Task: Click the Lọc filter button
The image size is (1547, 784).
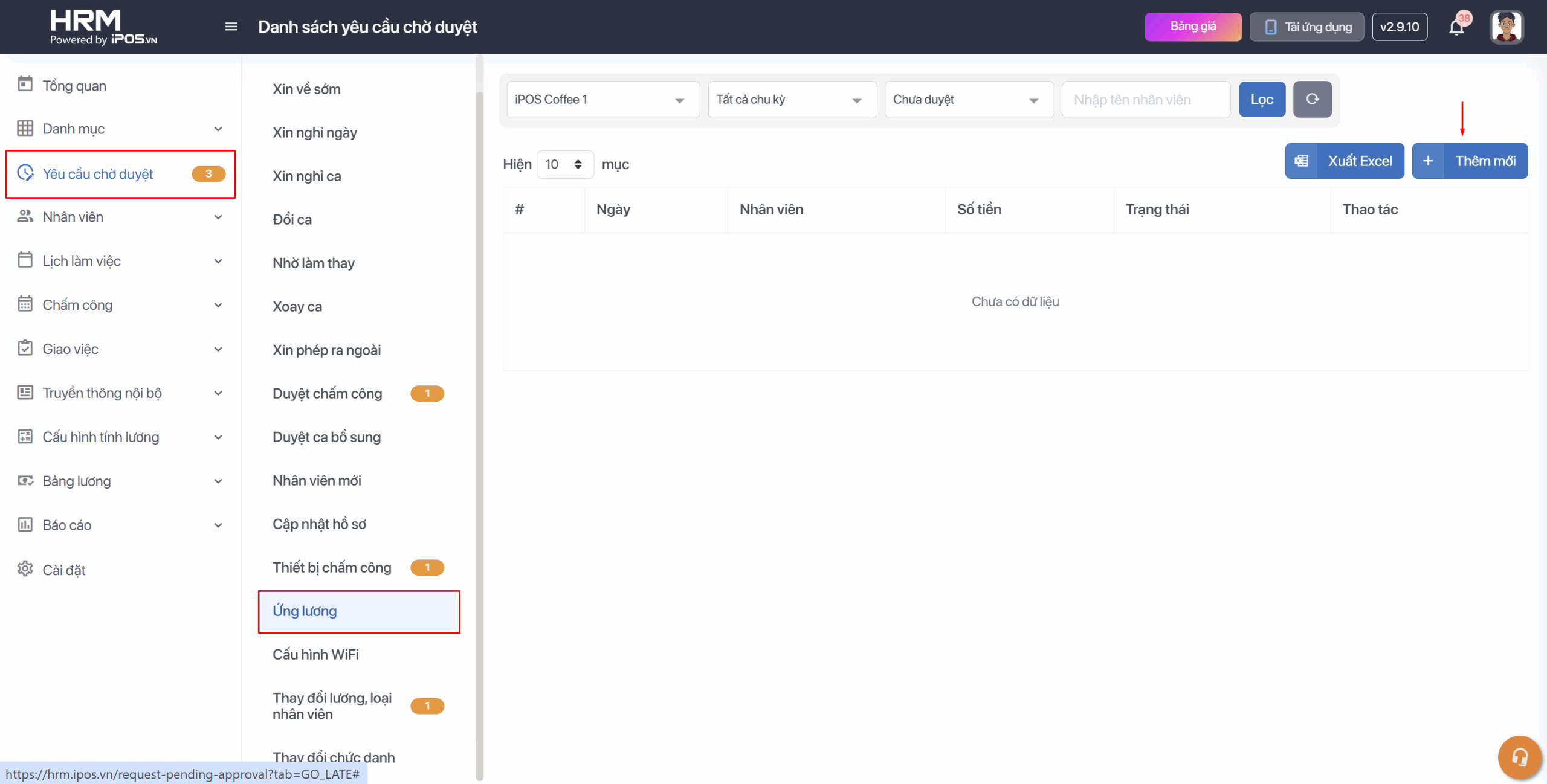Action: [x=1262, y=100]
